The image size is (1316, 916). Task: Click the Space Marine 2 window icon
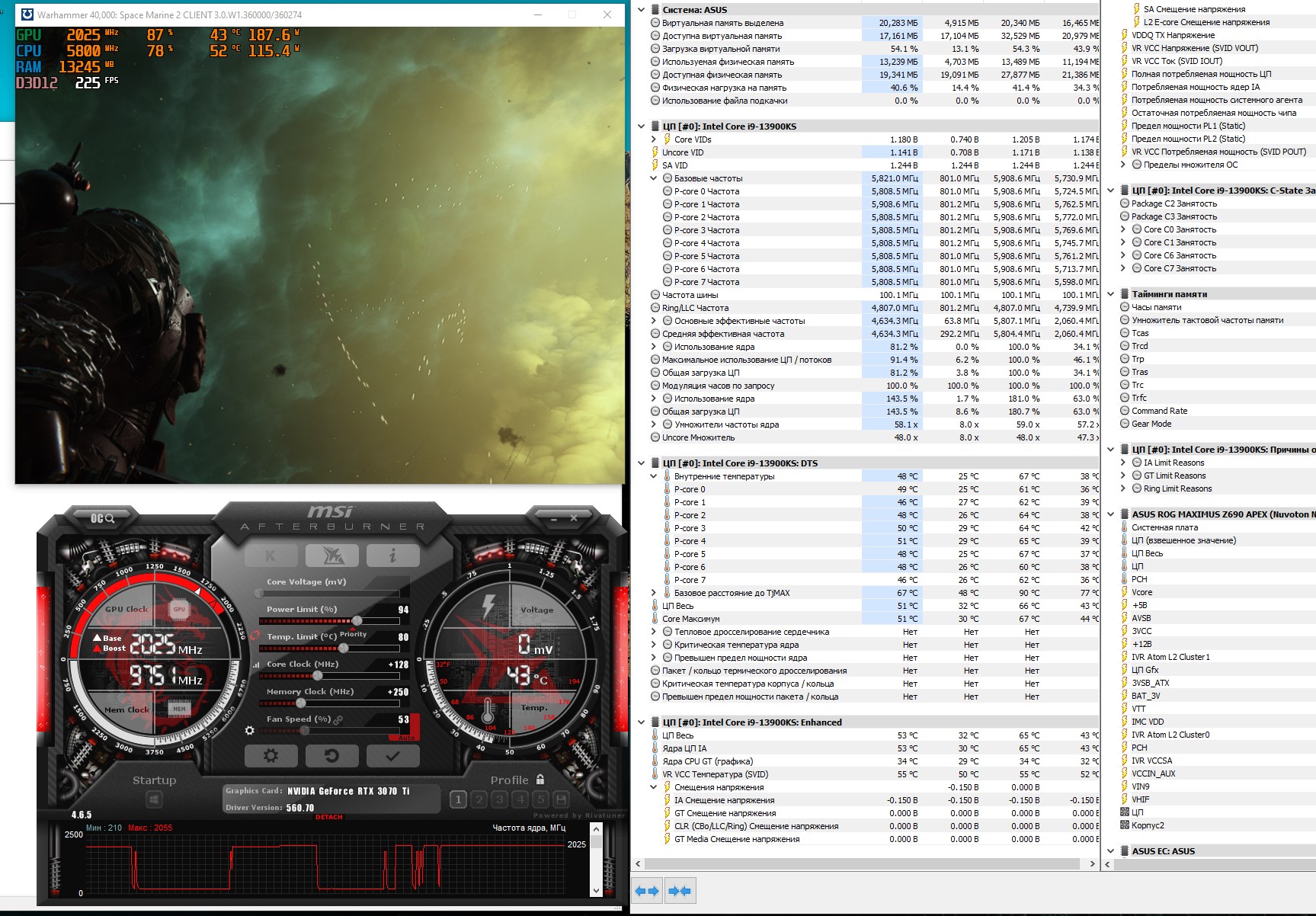27,14
